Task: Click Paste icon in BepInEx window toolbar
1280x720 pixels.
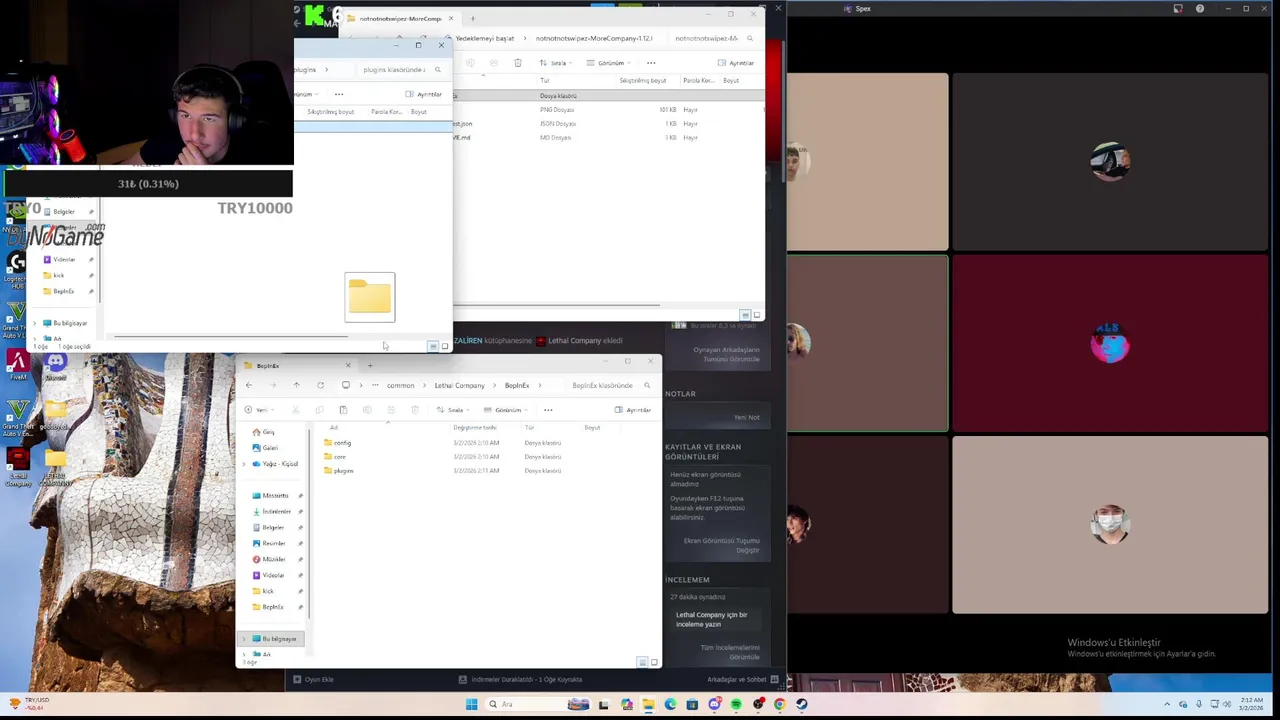Action: pos(343,410)
